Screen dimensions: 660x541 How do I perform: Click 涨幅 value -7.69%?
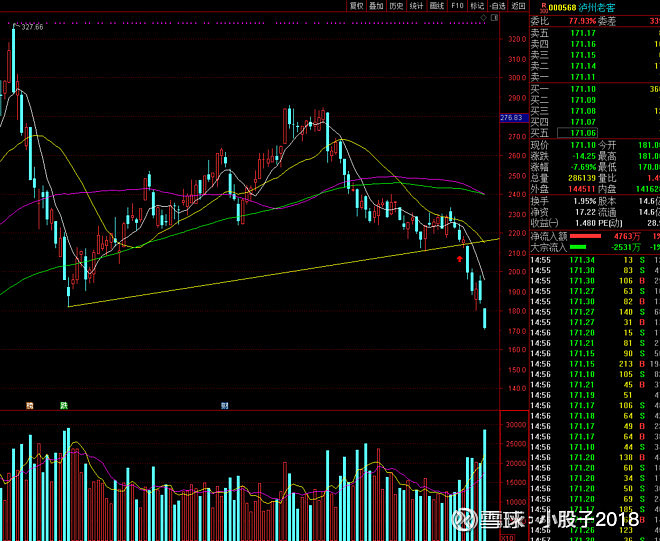tap(583, 167)
